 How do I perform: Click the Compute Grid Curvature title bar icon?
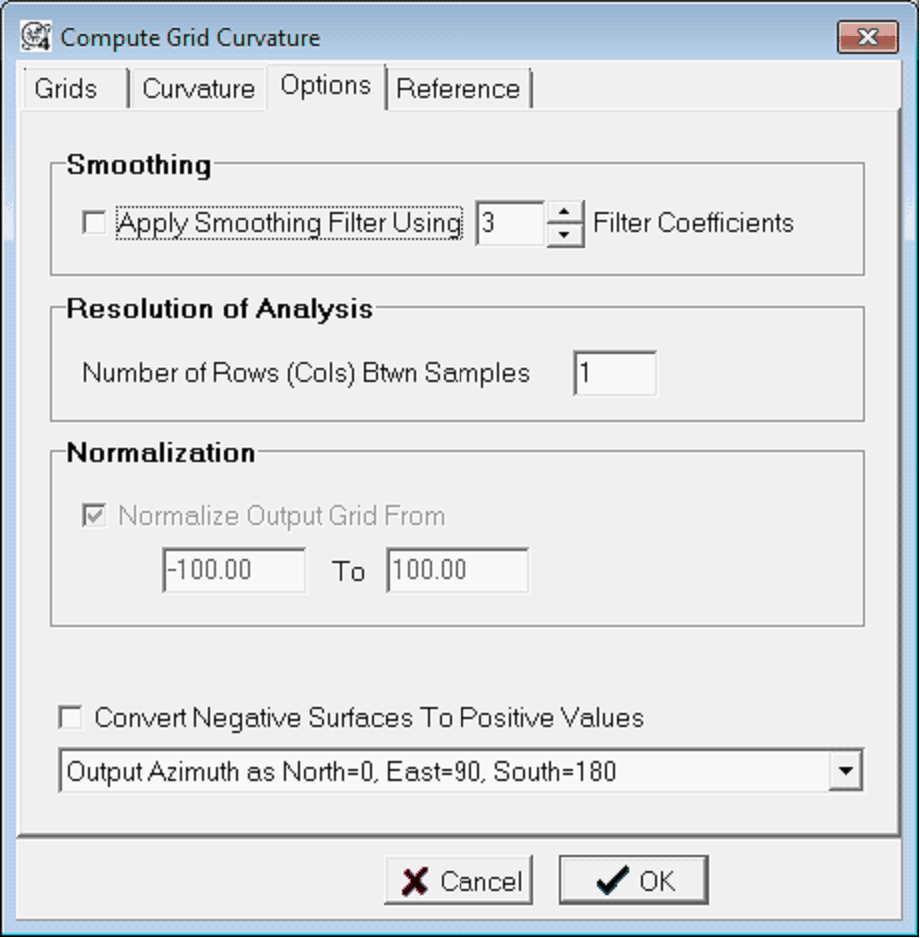(37, 37)
